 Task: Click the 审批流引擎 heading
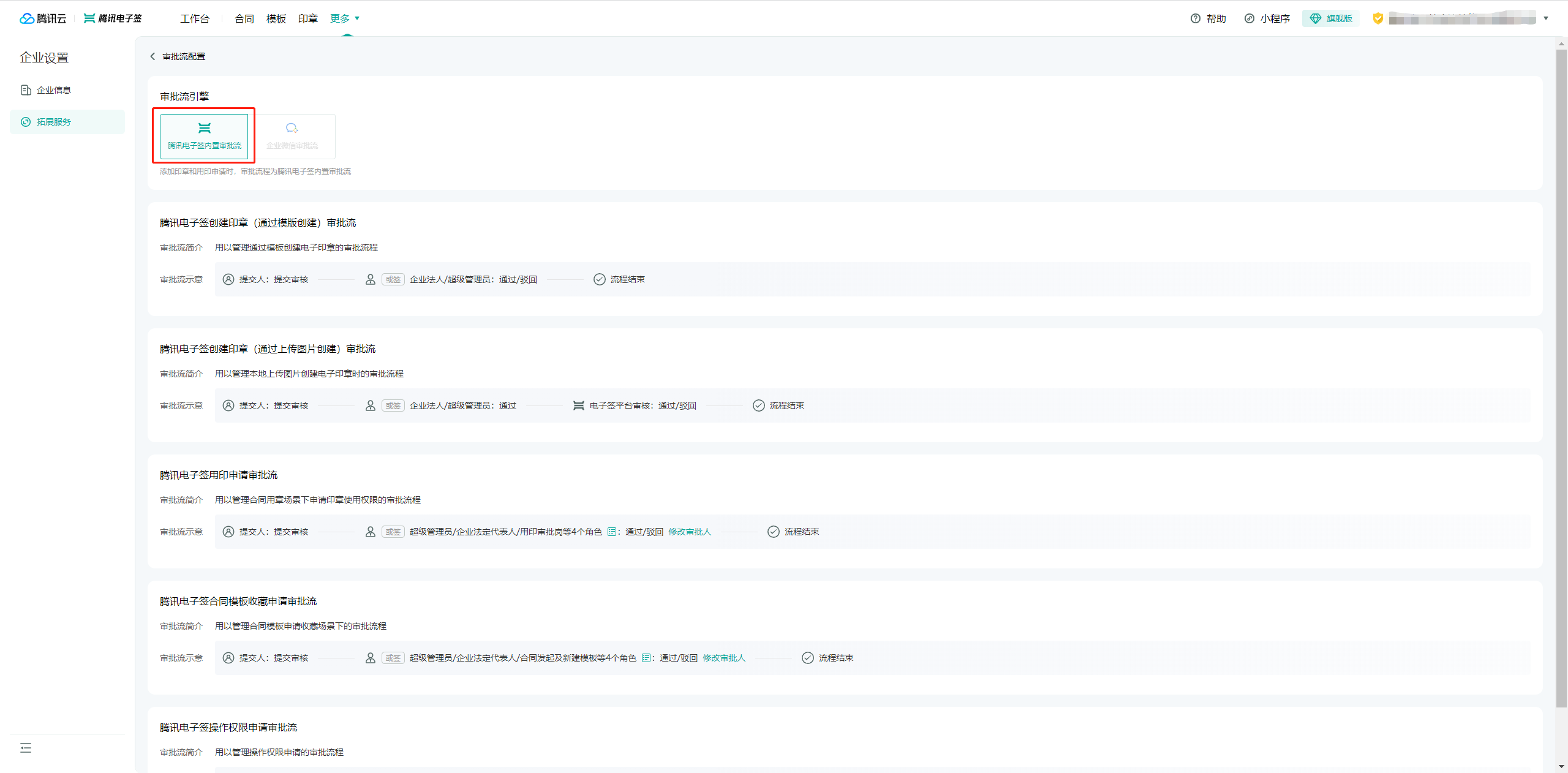click(x=184, y=96)
